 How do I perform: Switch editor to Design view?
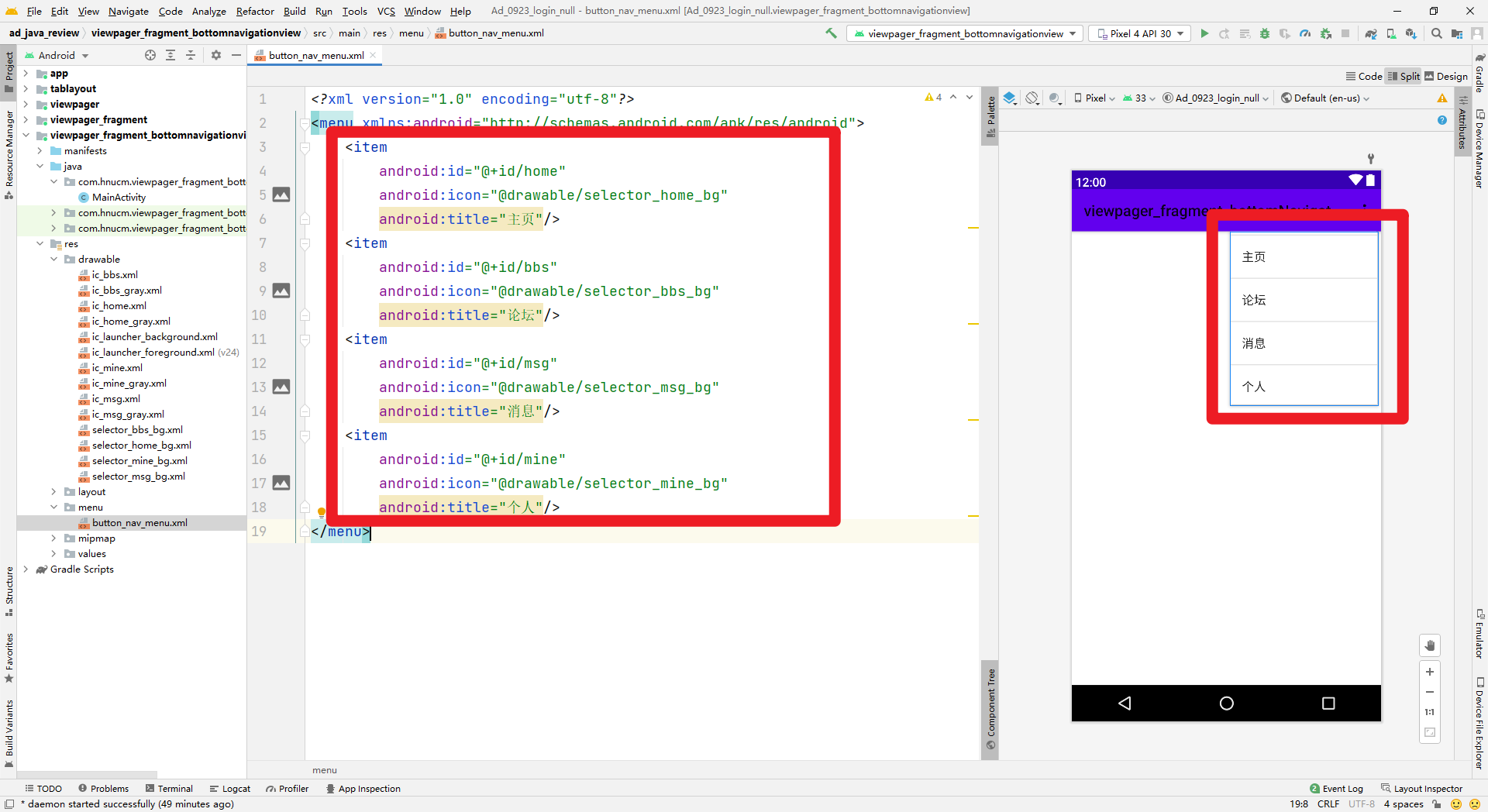click(x=1446, y=76)
